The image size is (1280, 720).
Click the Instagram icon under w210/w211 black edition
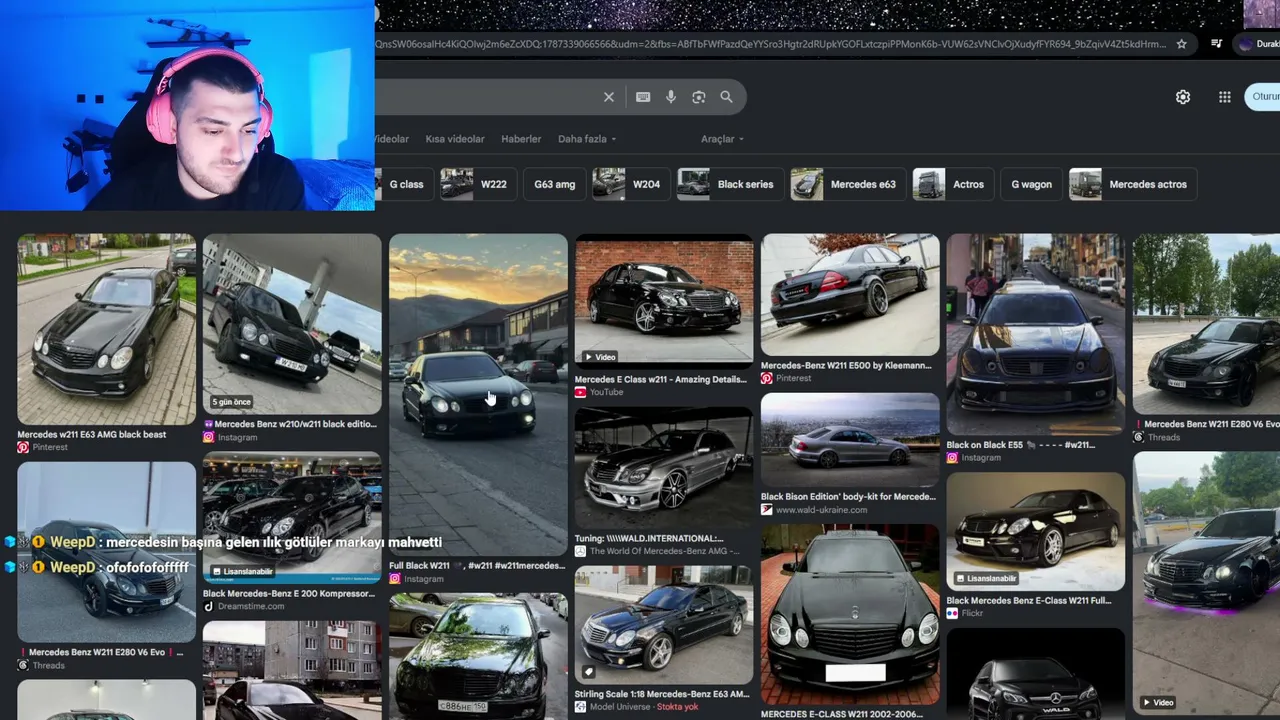[x=209, y=437]
